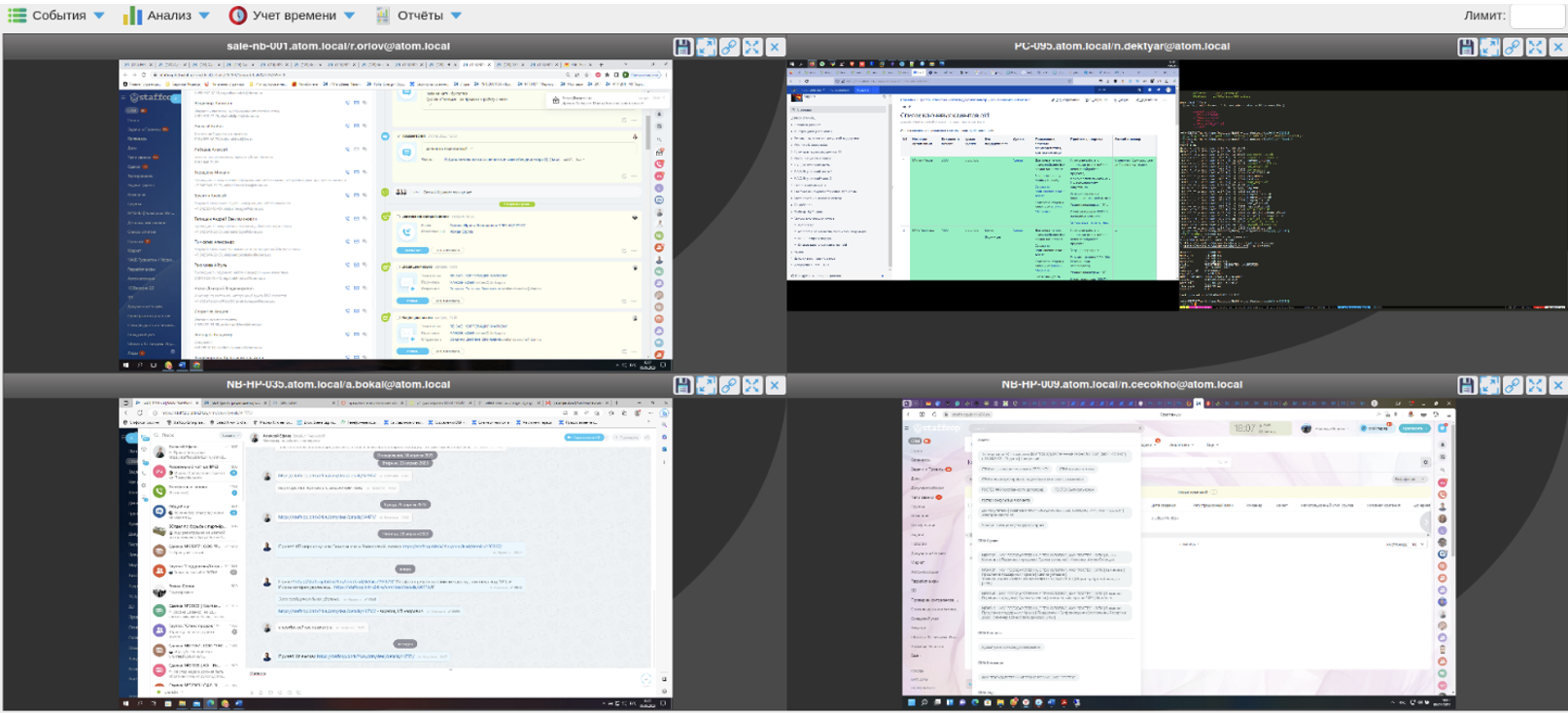Toggle fit-to-window for the r.orlov panel
The image size is (1568, 713).
[707, 47]
